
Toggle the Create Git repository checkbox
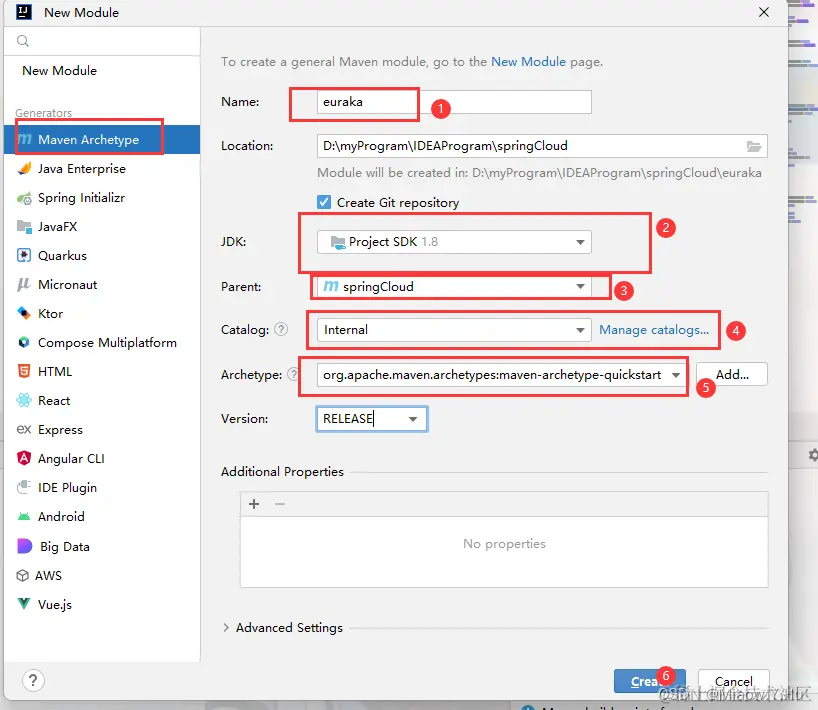324,202
